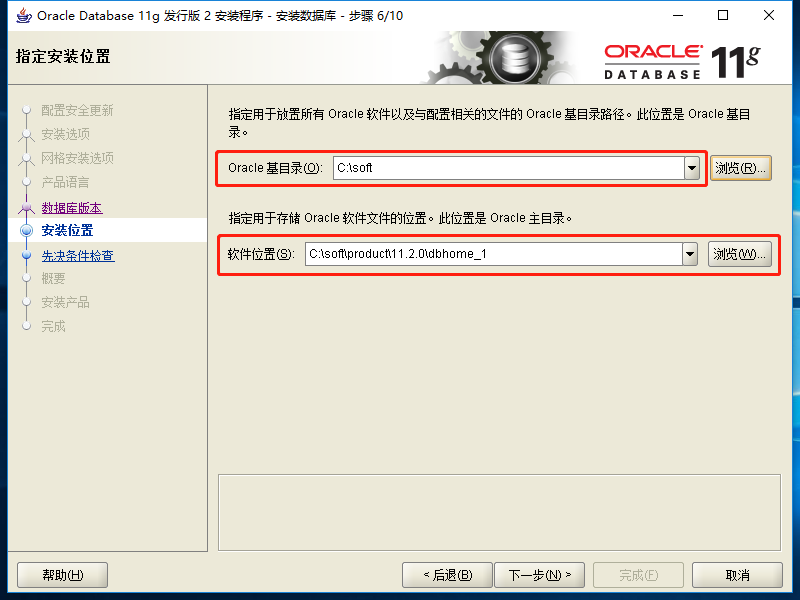The height and width of the screenshot is (600, 800).
Task: Click the 配置安全更新 step marker icon
Action: click(27, 110)
